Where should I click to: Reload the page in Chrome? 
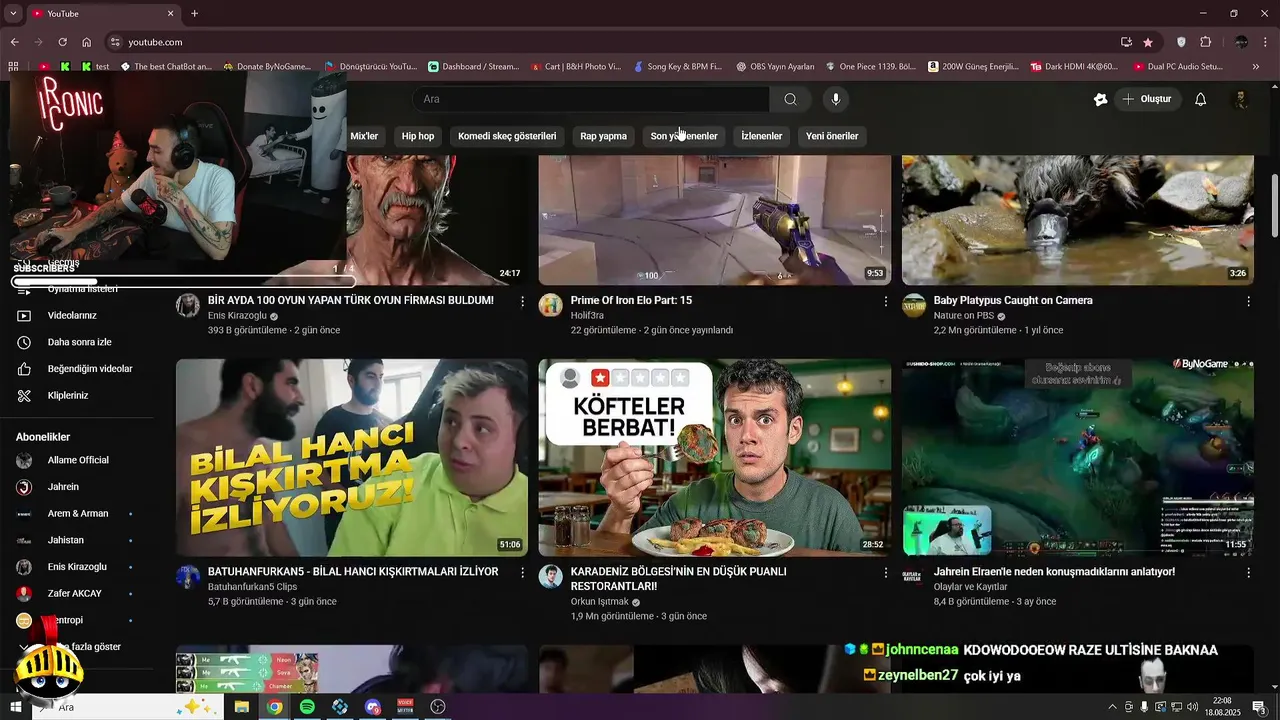point(62,42)
